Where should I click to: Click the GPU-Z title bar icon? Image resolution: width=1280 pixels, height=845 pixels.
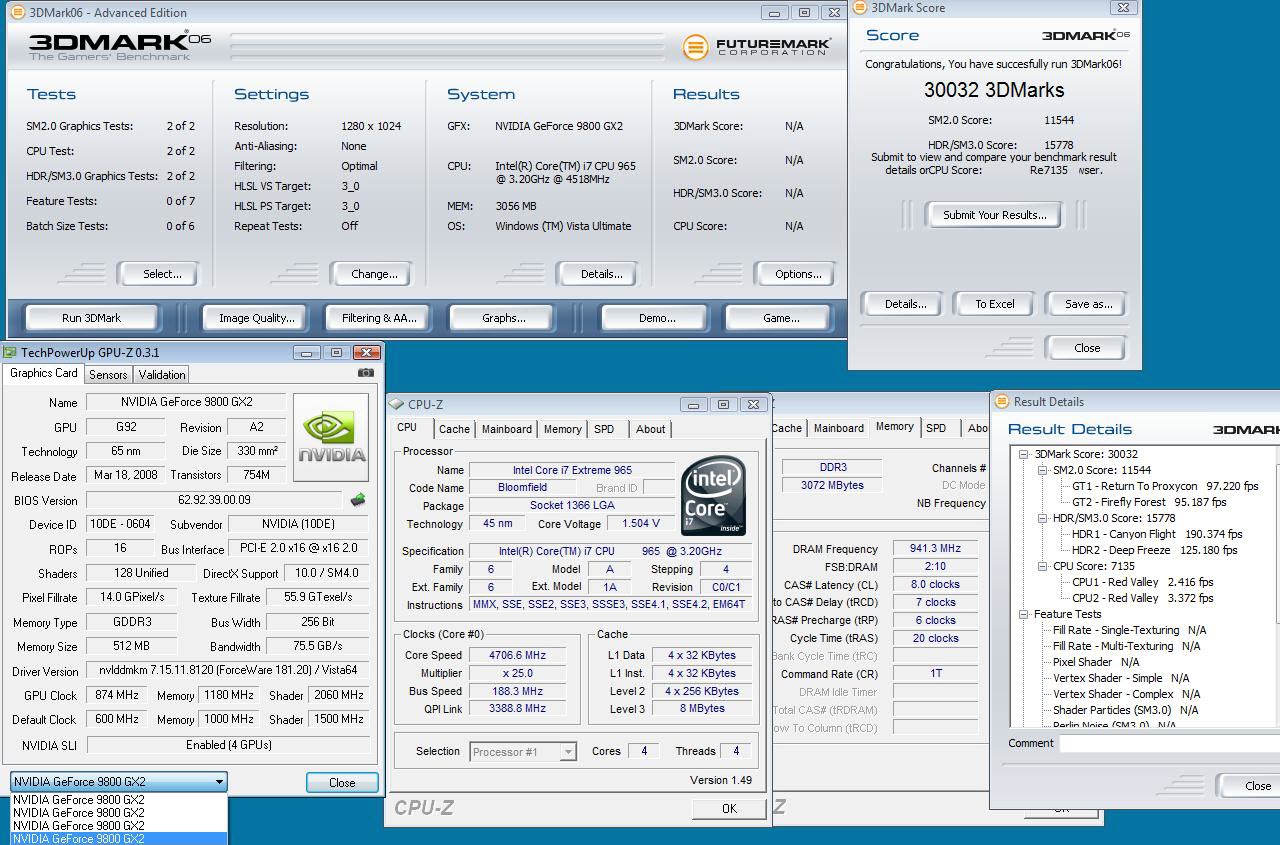[x=10, y=352]
